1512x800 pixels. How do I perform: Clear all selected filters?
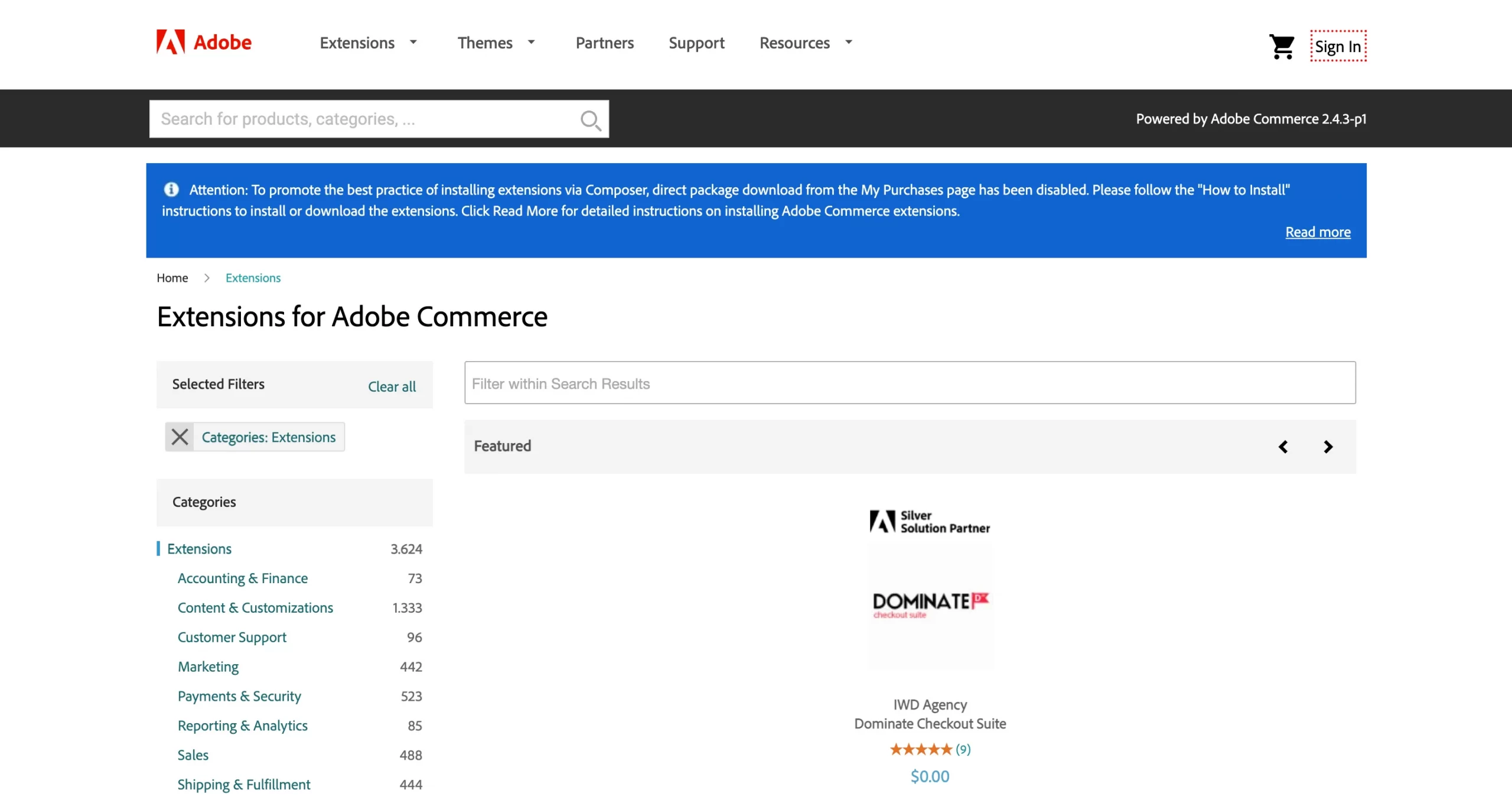[x=392, y=386]
